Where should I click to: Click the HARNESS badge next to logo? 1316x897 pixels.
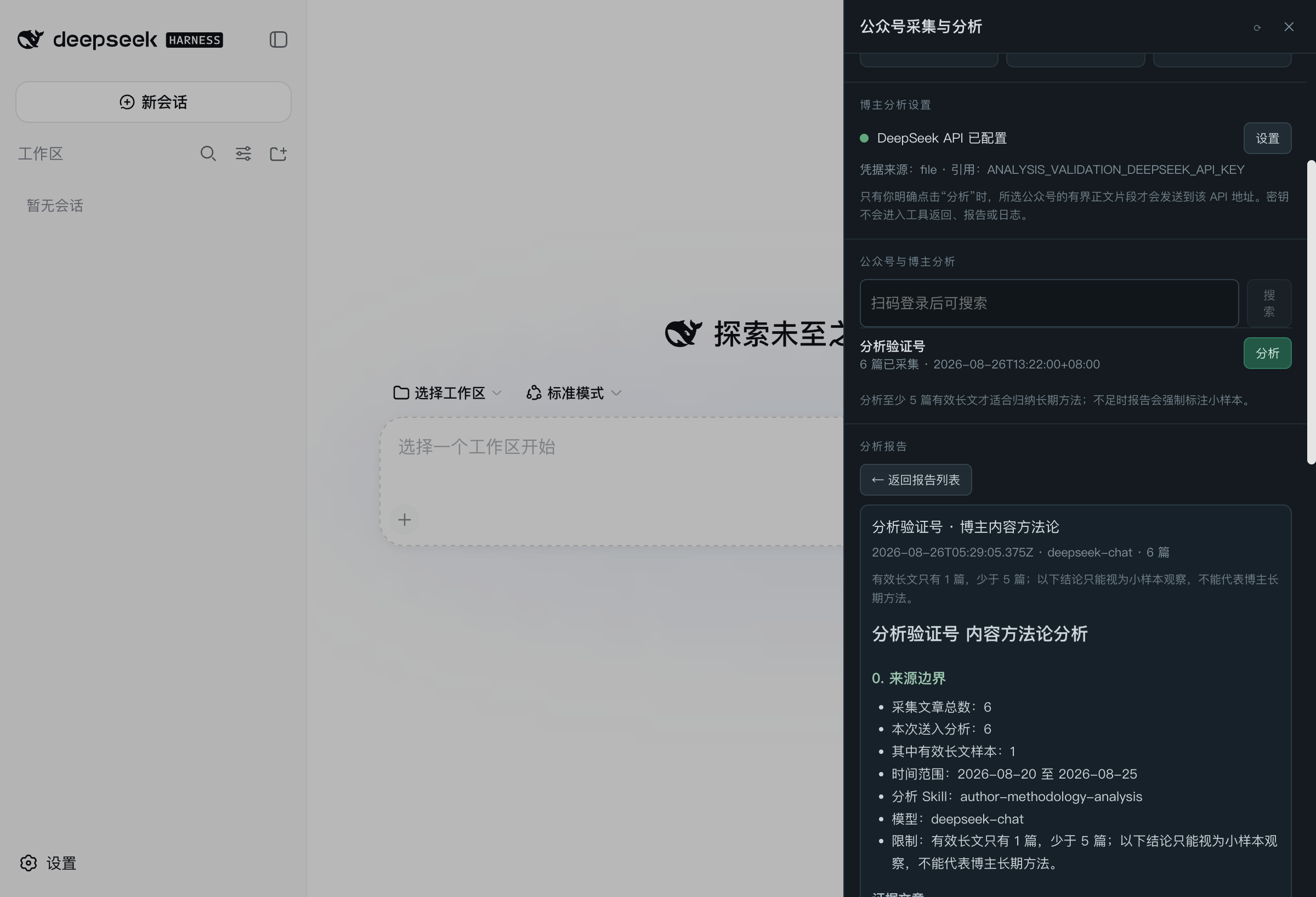coord(194,40)
